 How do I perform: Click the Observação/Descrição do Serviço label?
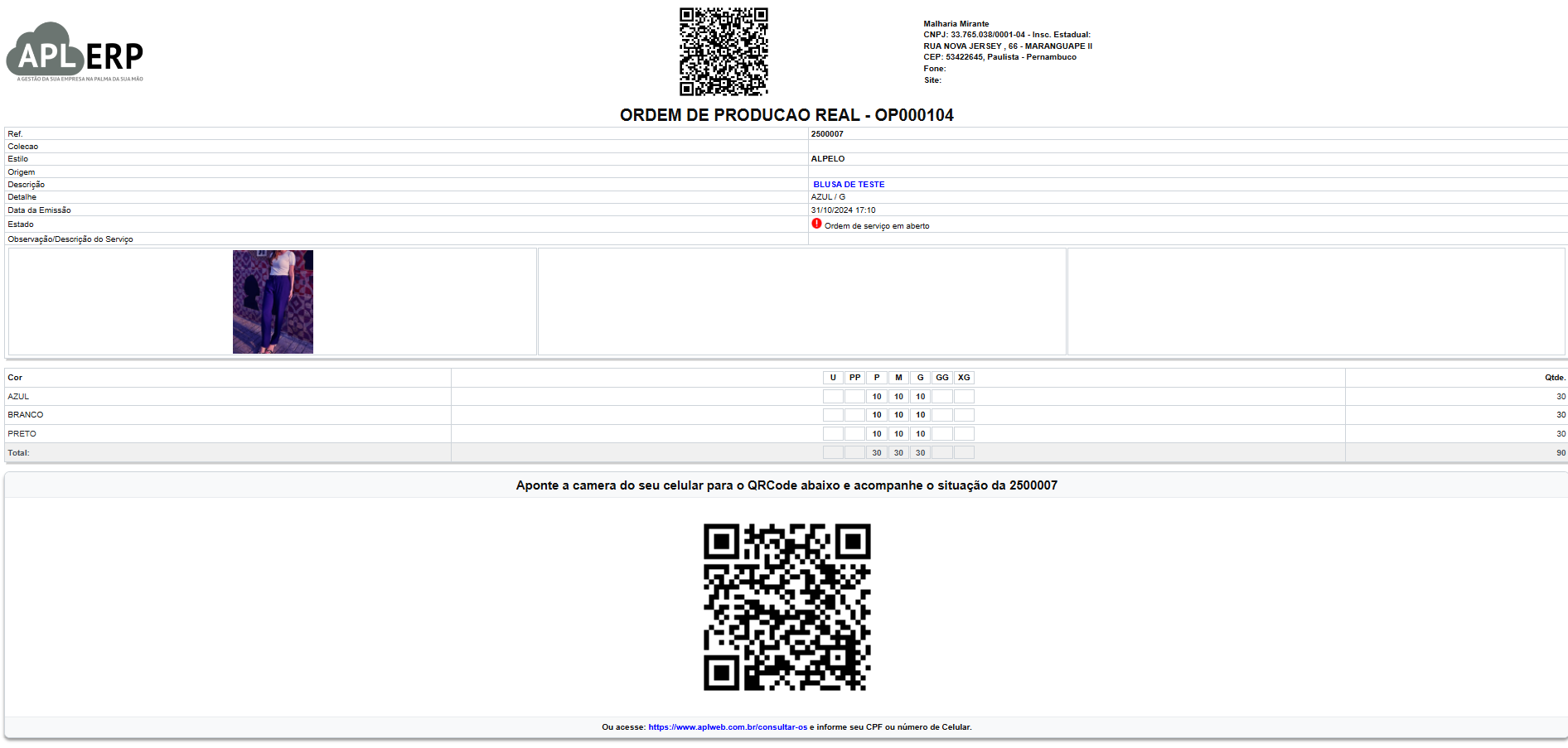[x=70, y=239]
